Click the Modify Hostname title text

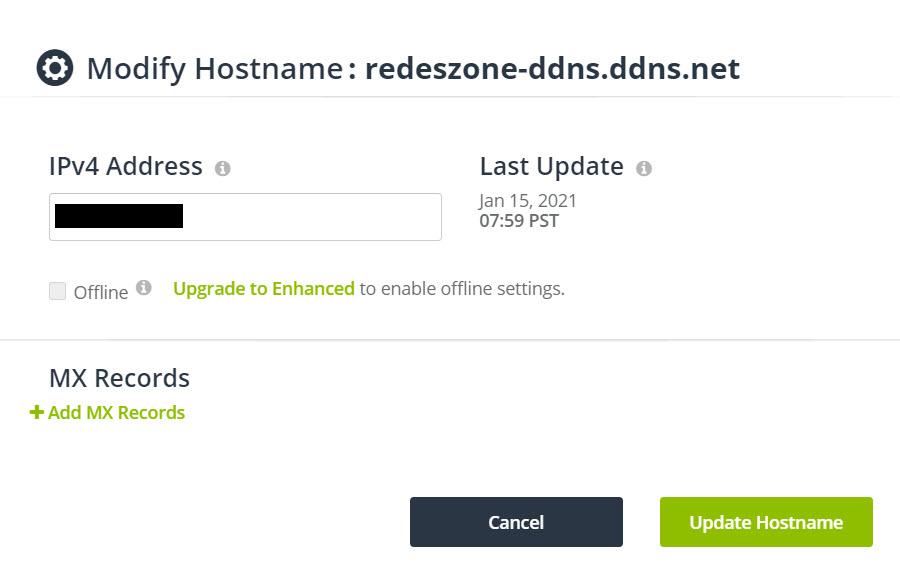[214, 68]
